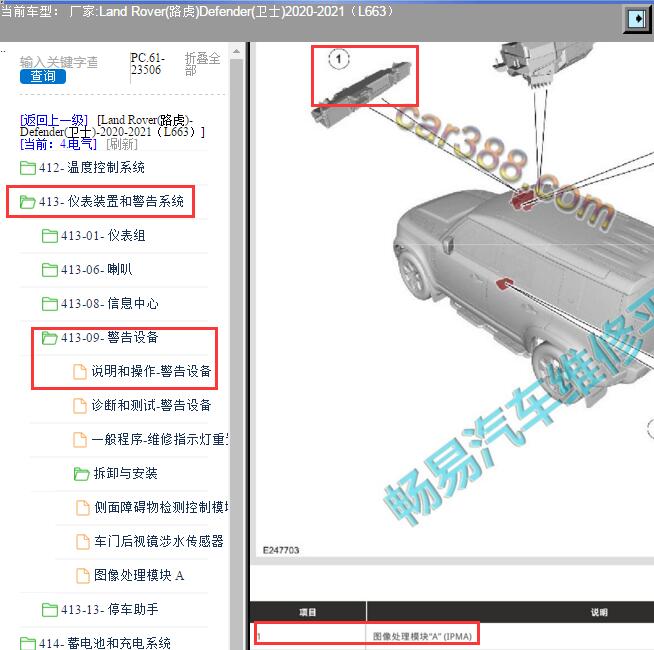Click document icon for 一般程序-维修指示灯重置
Image resolution: width=654 pixels, height=650 pixels.
[80, 440]
